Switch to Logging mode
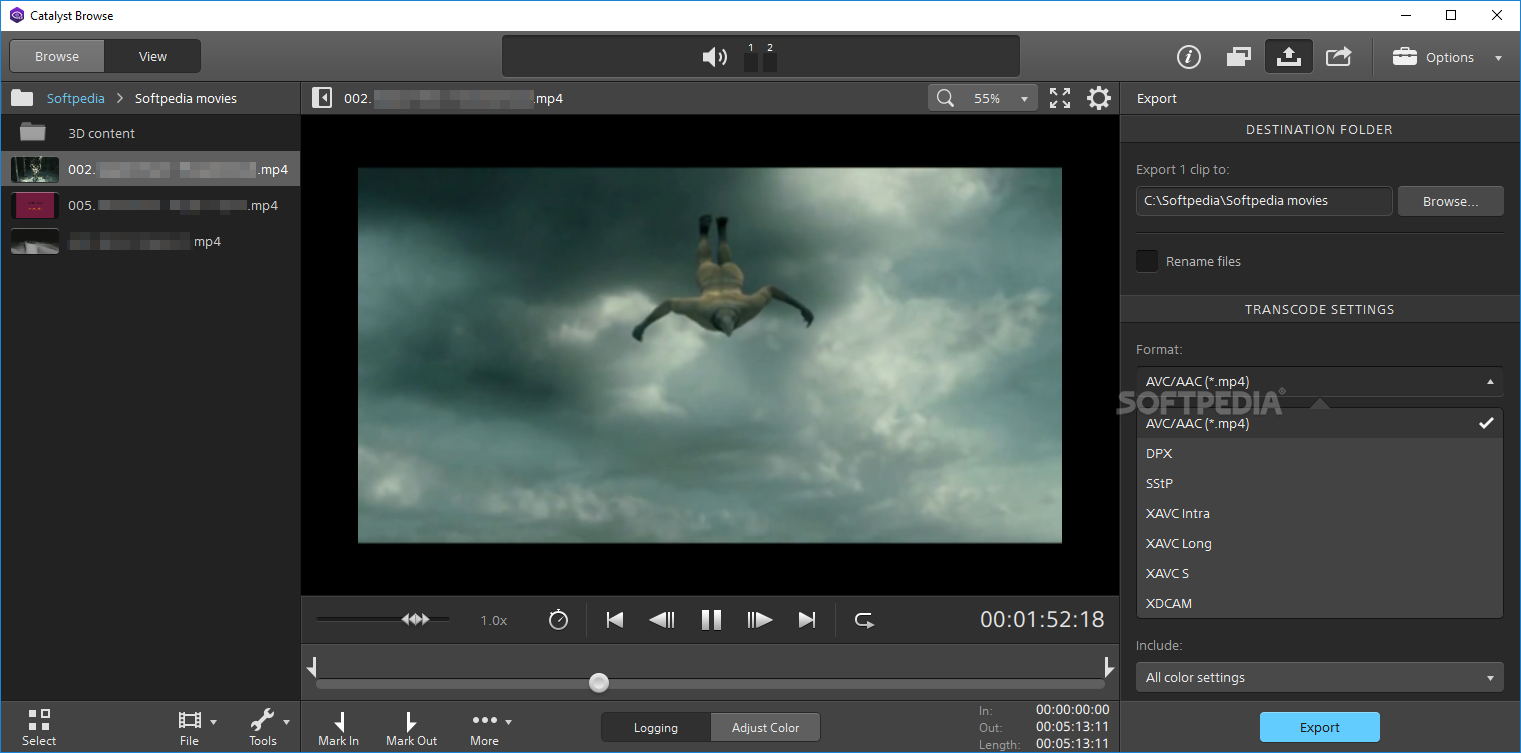 coord(656,727)
